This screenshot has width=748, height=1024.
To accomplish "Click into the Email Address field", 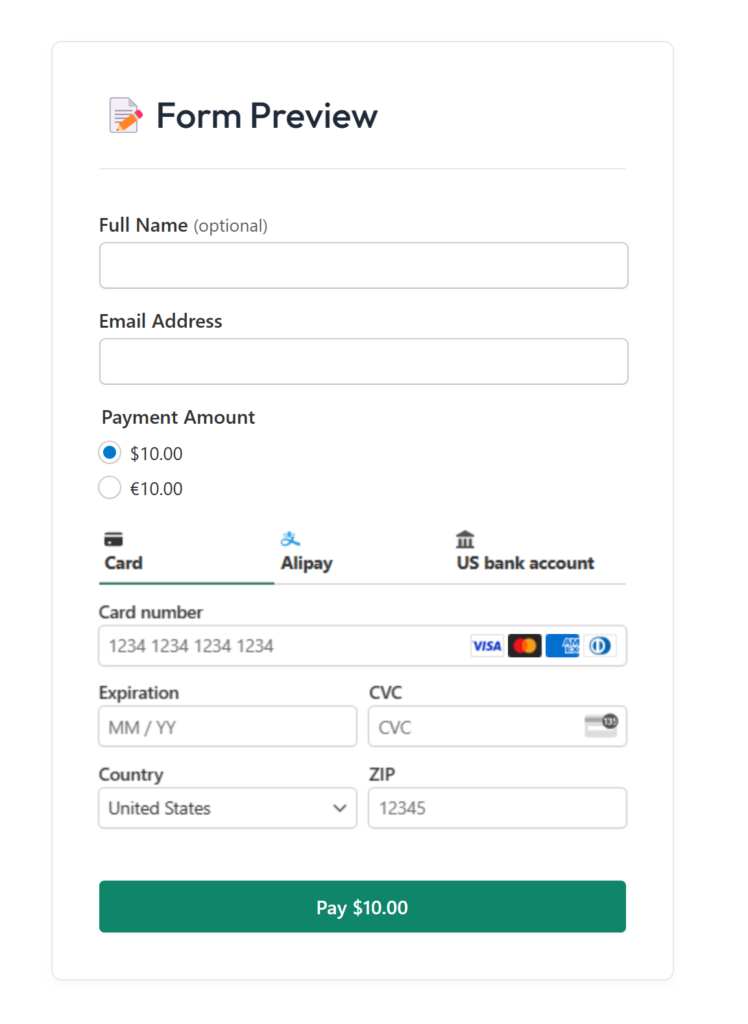I will [363, 361].
